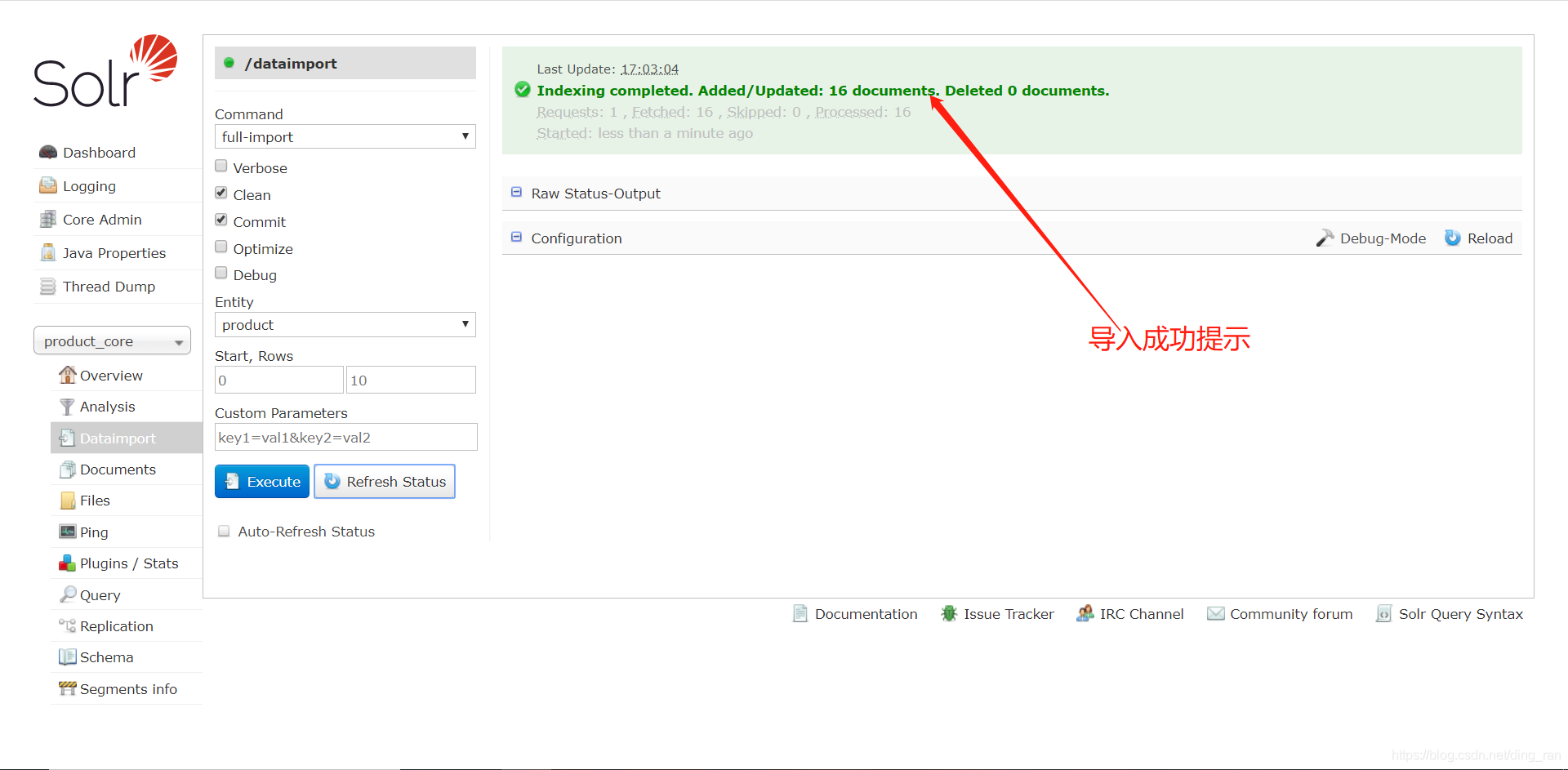Click the Logging page icon
This screenshot has height=770, width=1568.
[48, 186]
